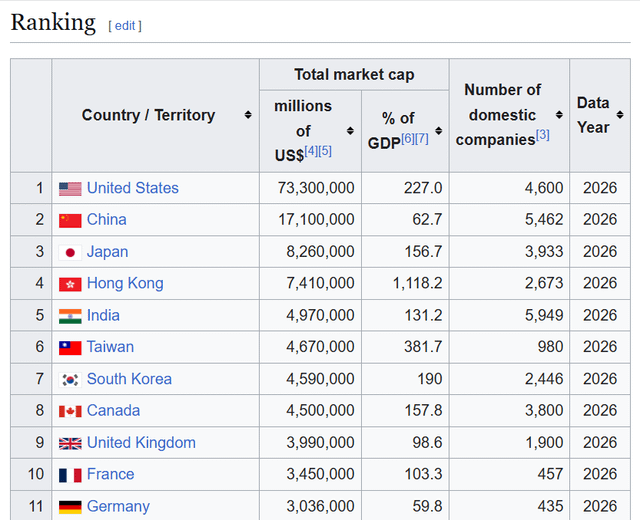Click the Canada flag icon
Image resolution: width=640 pixels, height=520 pixels.
[70, 411]
